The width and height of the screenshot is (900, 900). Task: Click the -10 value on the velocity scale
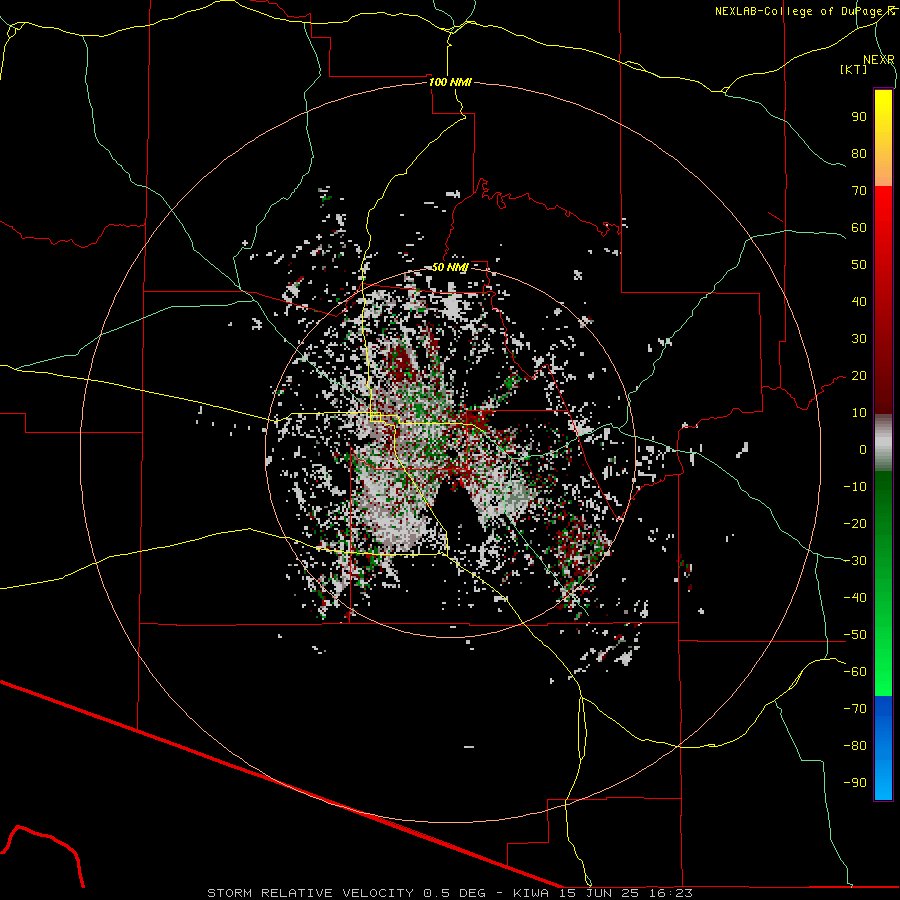(x=855, y=487)
